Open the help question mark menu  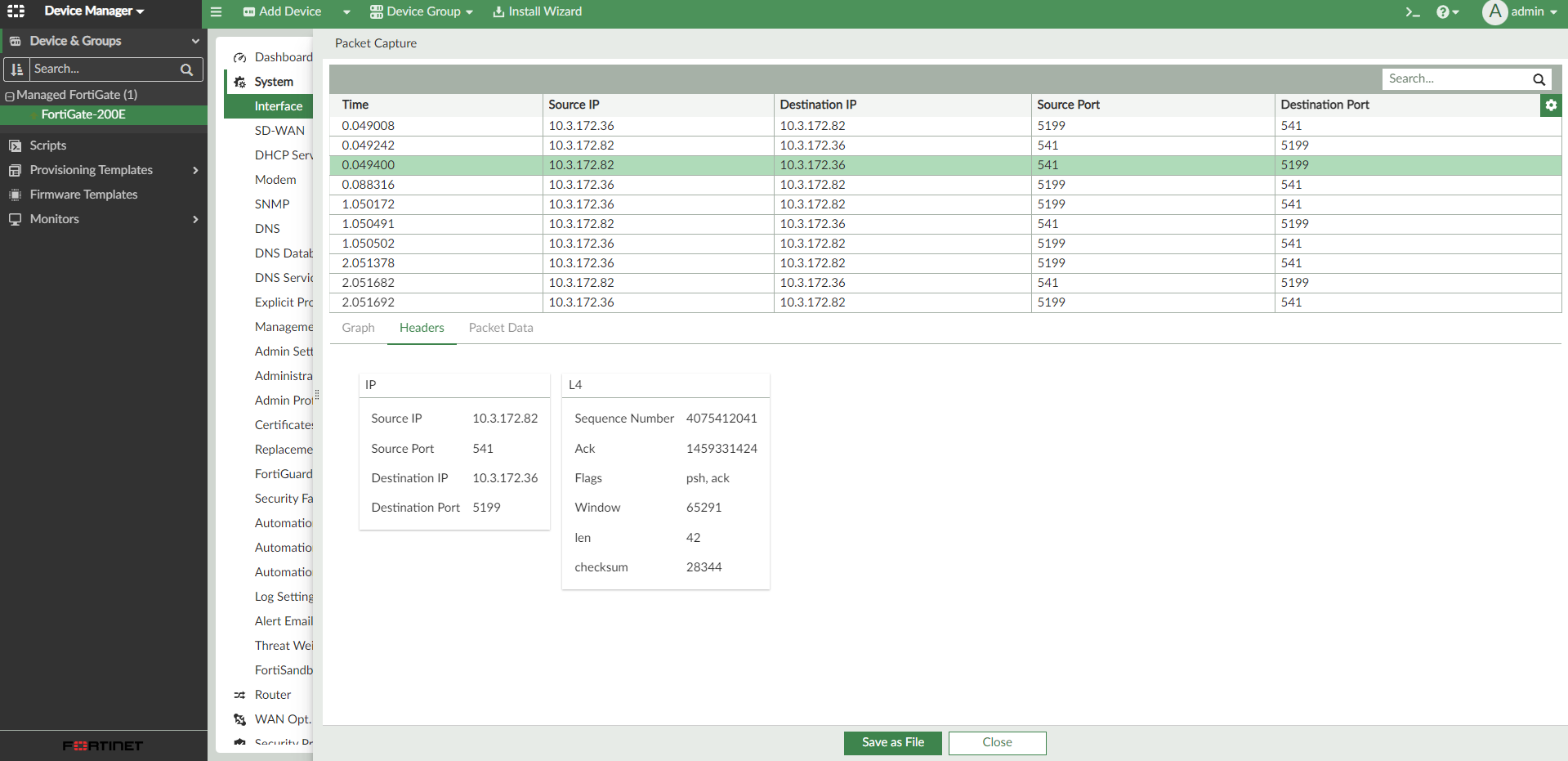1447,11
